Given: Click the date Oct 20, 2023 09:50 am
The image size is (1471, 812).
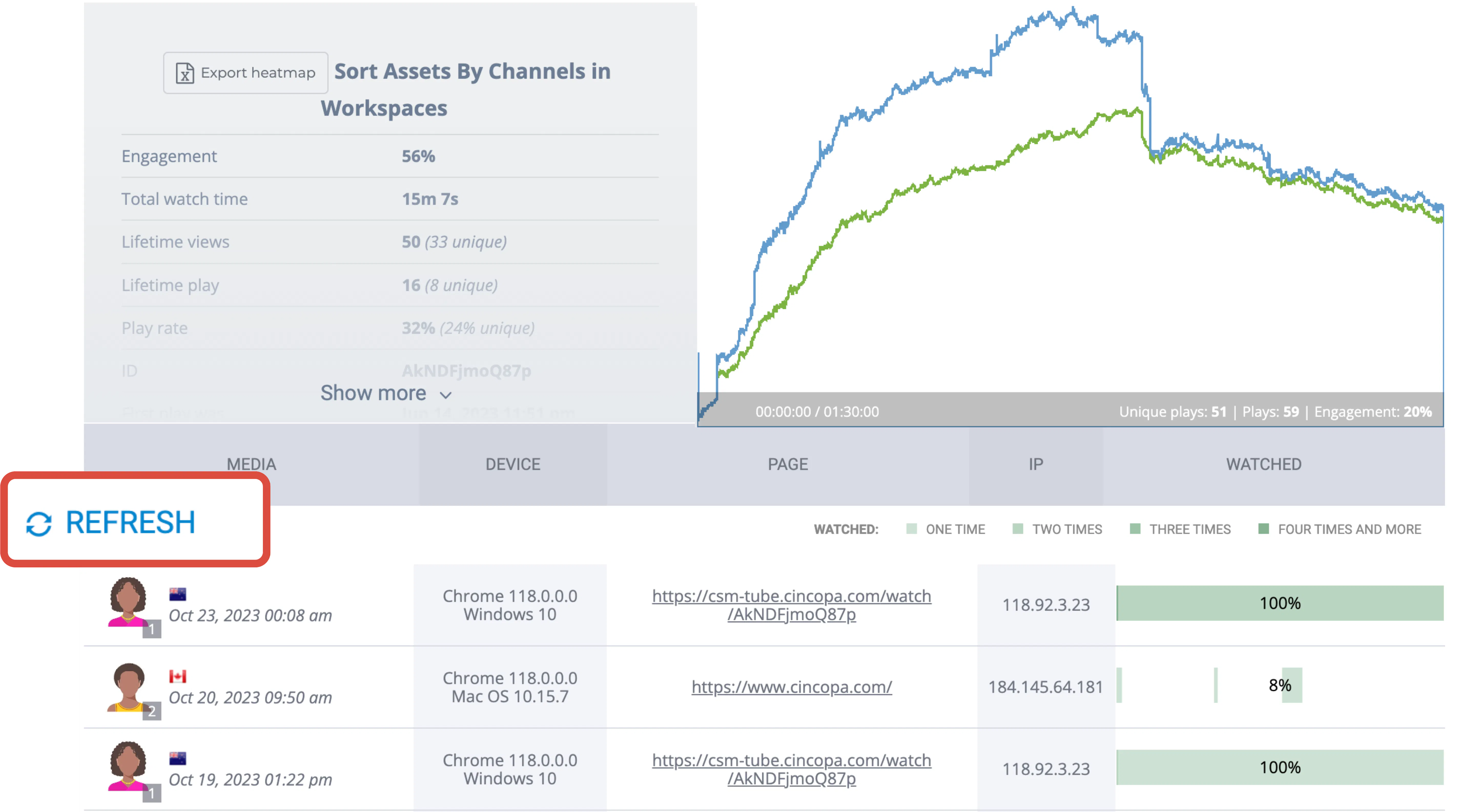Looking at the screenshot, I should [250, 697].
